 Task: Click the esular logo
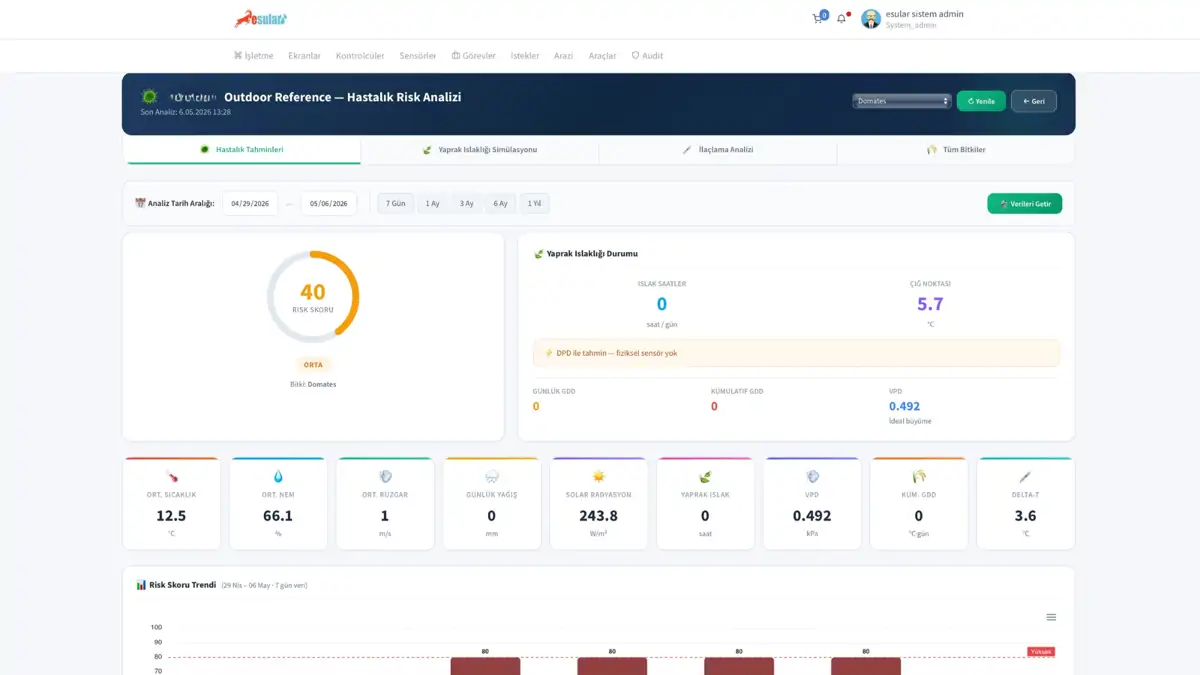tap(260, 18)
